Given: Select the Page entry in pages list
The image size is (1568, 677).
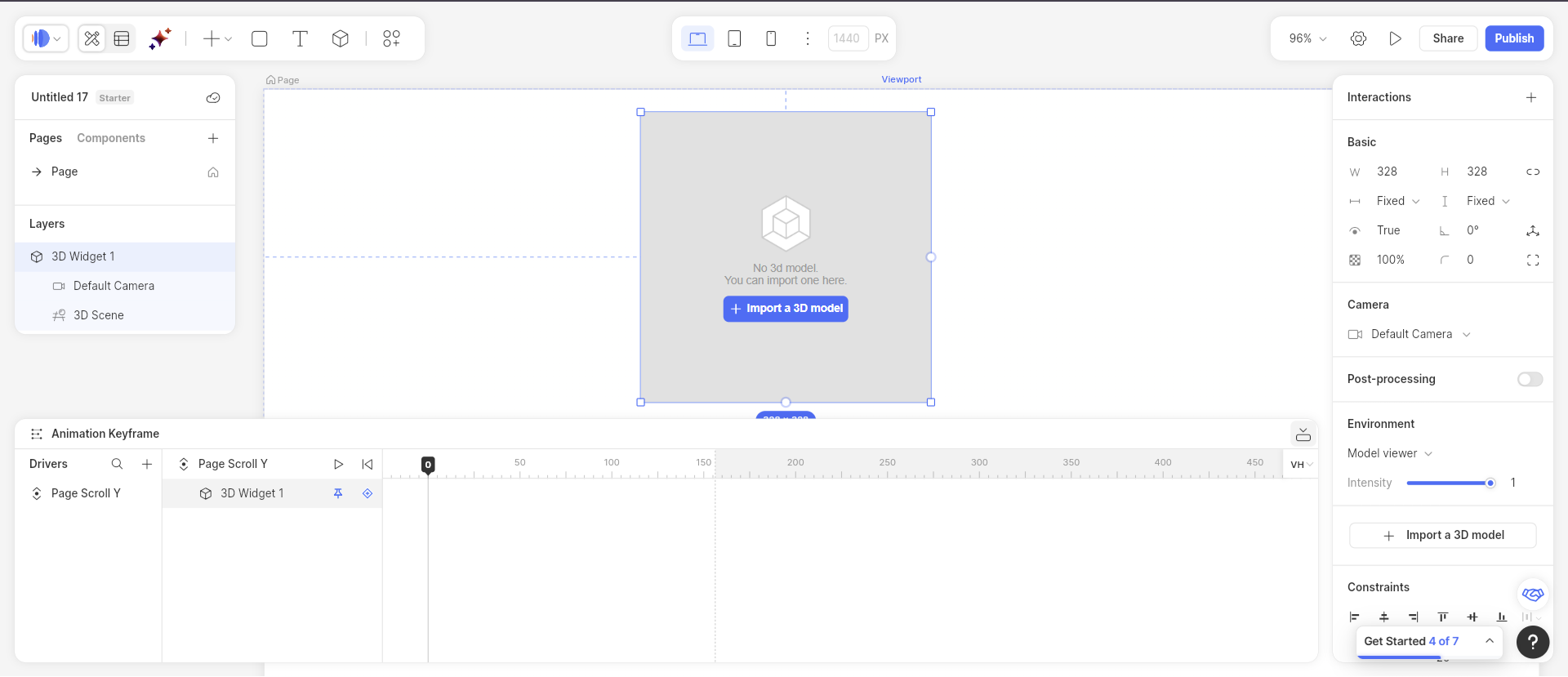Looking at the screenshot, I should (124, 171).
